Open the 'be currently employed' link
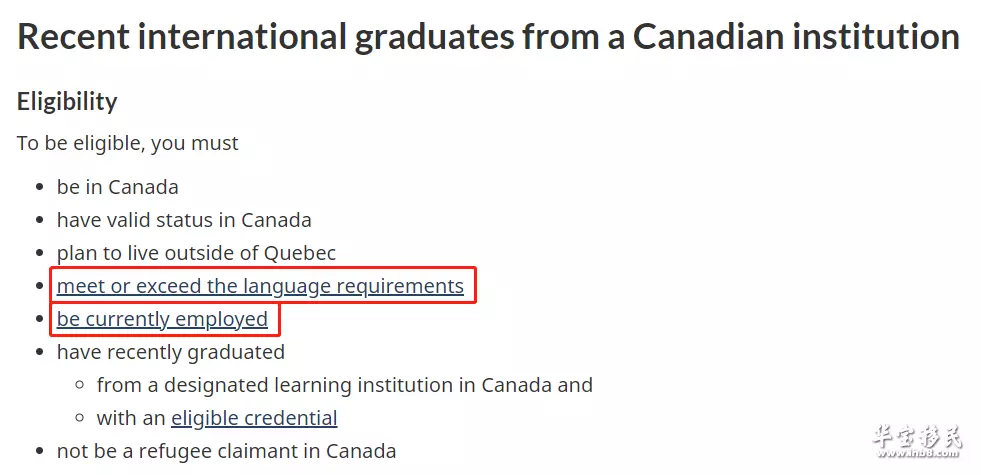Viewport: 981px width, 475px height. click(x=162, y=319)
